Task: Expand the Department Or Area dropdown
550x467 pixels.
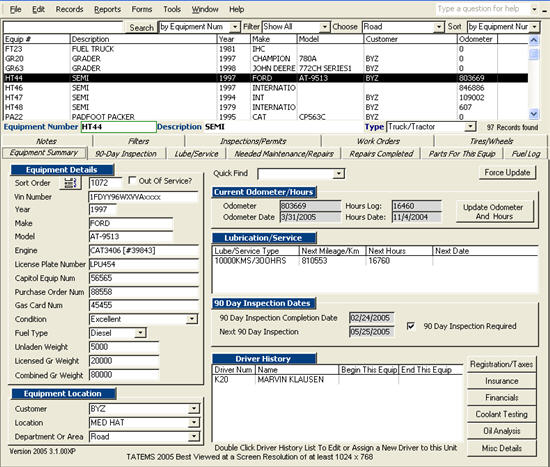Action: click(x=194, y=436)
